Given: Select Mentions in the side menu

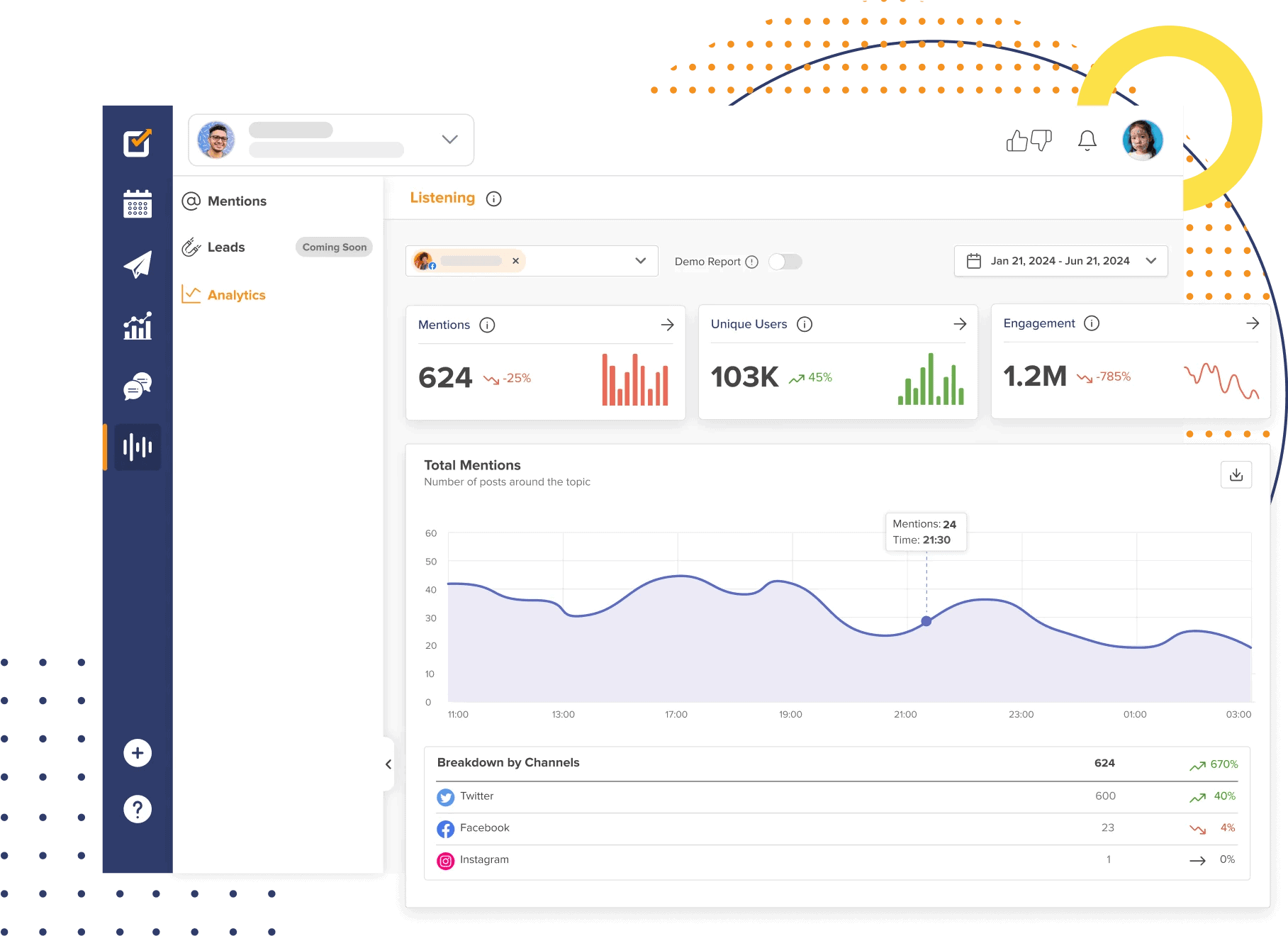Looking at the screenshot, I should (237, 201).
